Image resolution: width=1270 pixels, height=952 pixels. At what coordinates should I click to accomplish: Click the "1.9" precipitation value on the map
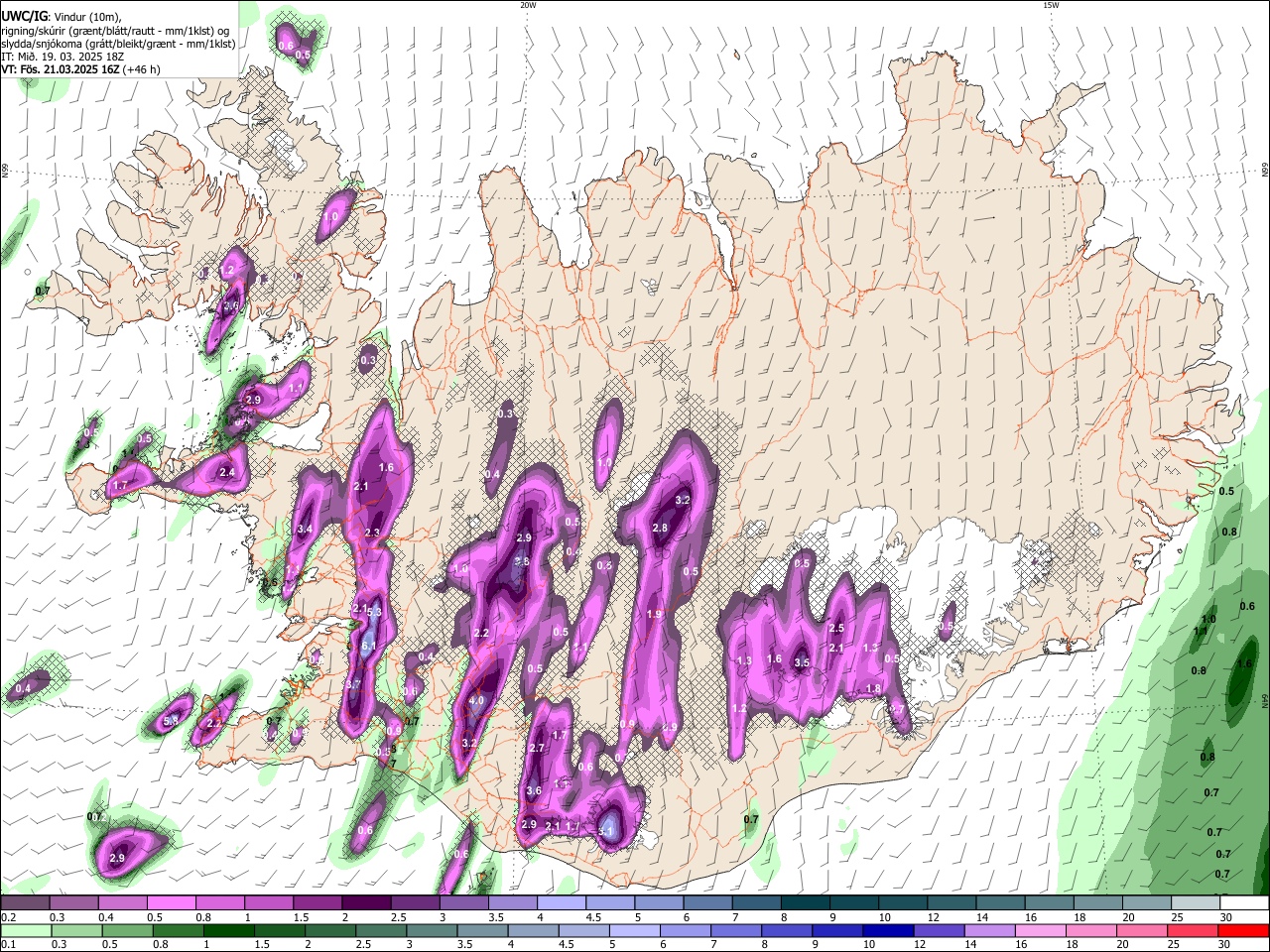click(x=654, y=615)
